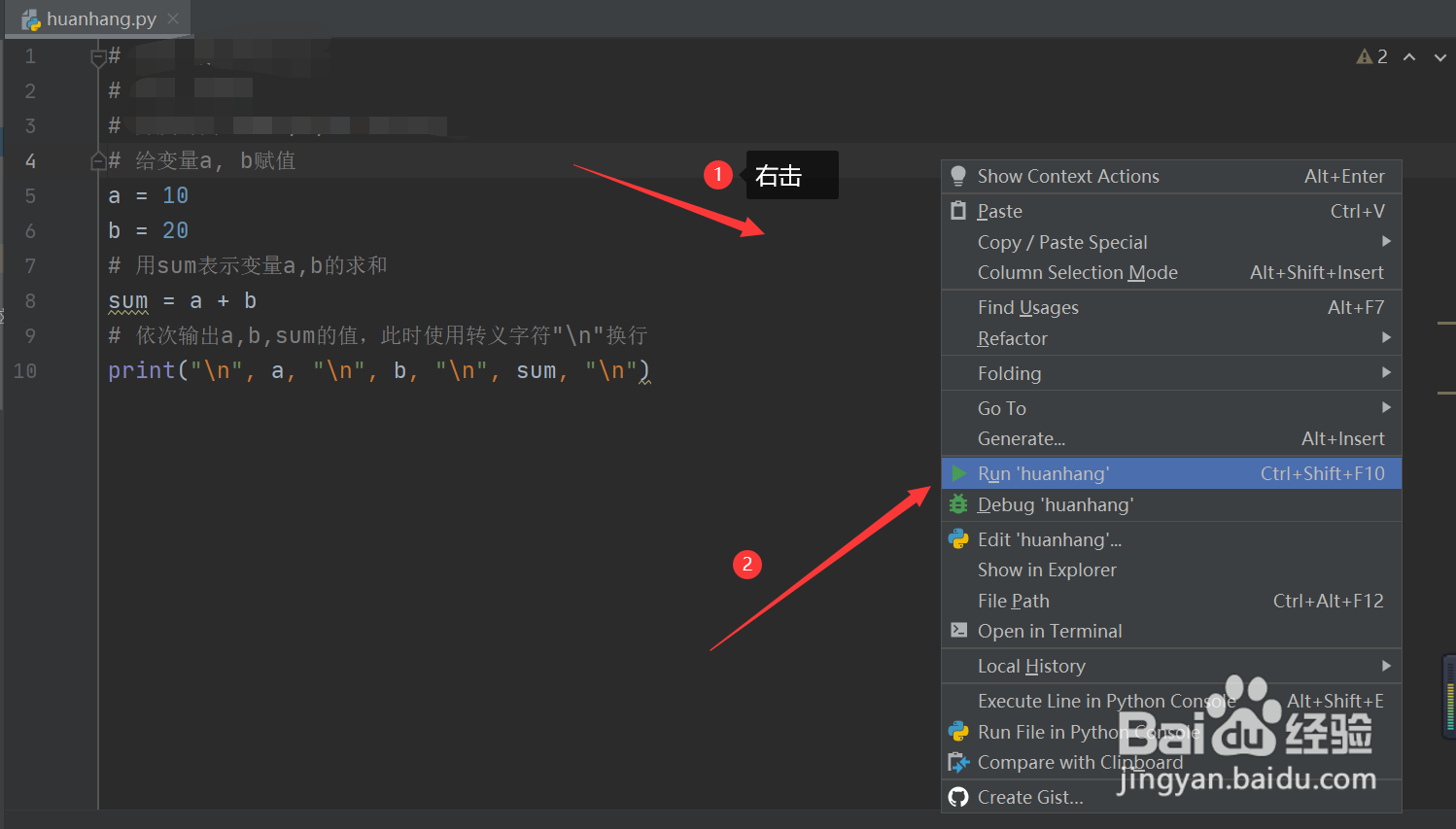Image resolution: width=1456 pixels, height=829 pixels.
Task: Click the Python icon beside Edit 'huanhang'
Action: click(958, 539)
